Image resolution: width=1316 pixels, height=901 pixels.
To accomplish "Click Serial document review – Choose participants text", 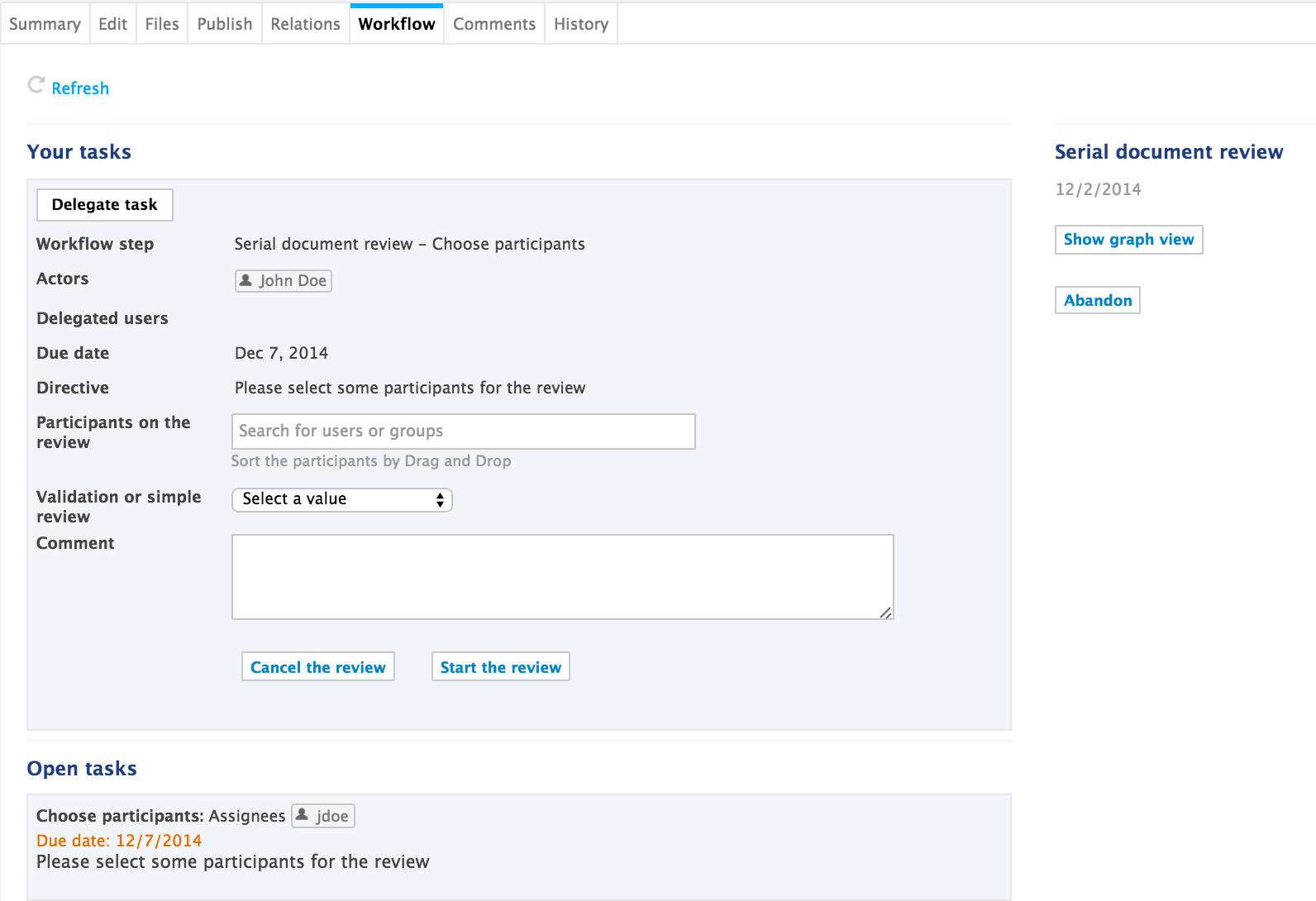I will [x=410, y=244].
